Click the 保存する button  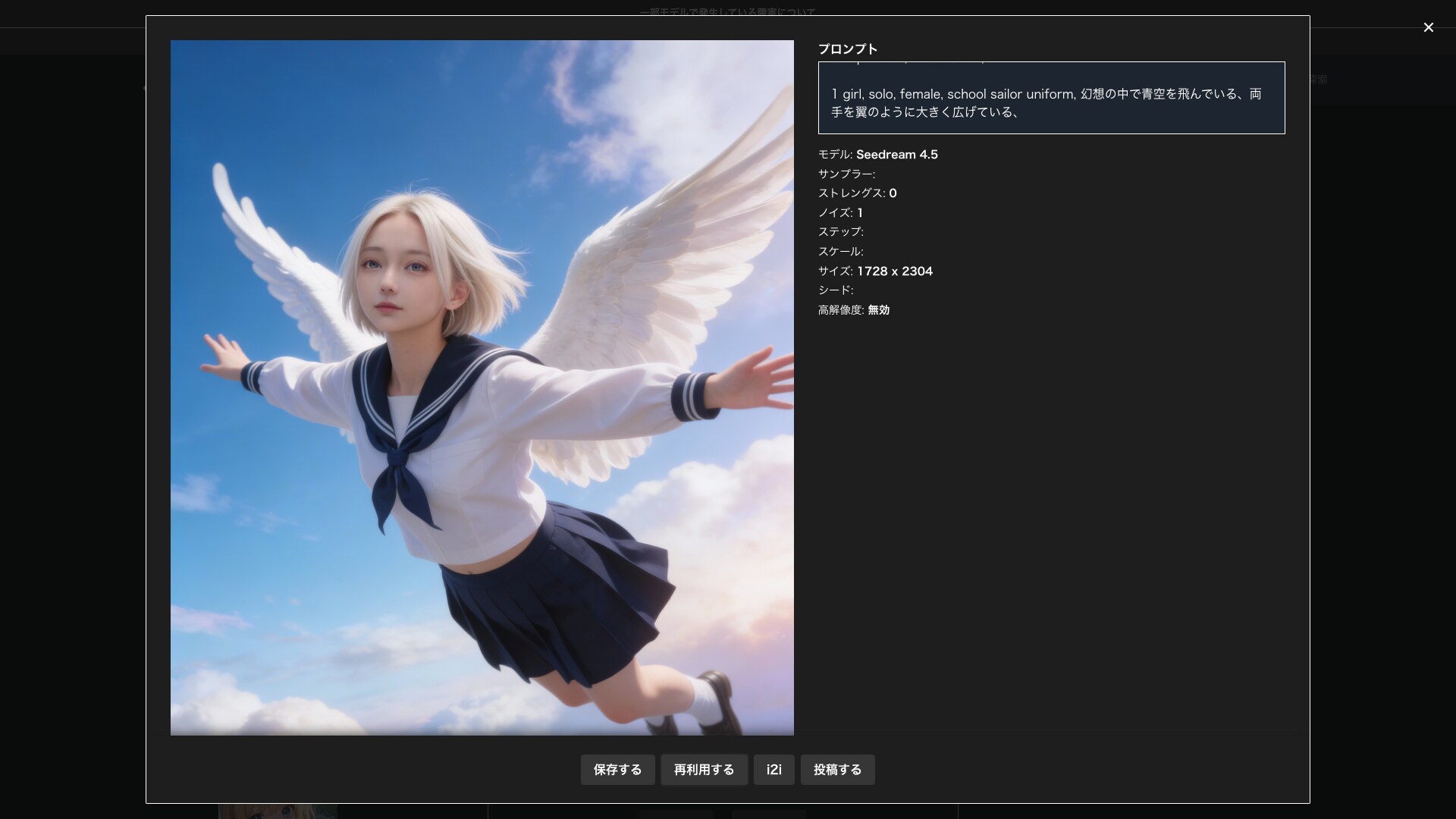coord(617,770)
